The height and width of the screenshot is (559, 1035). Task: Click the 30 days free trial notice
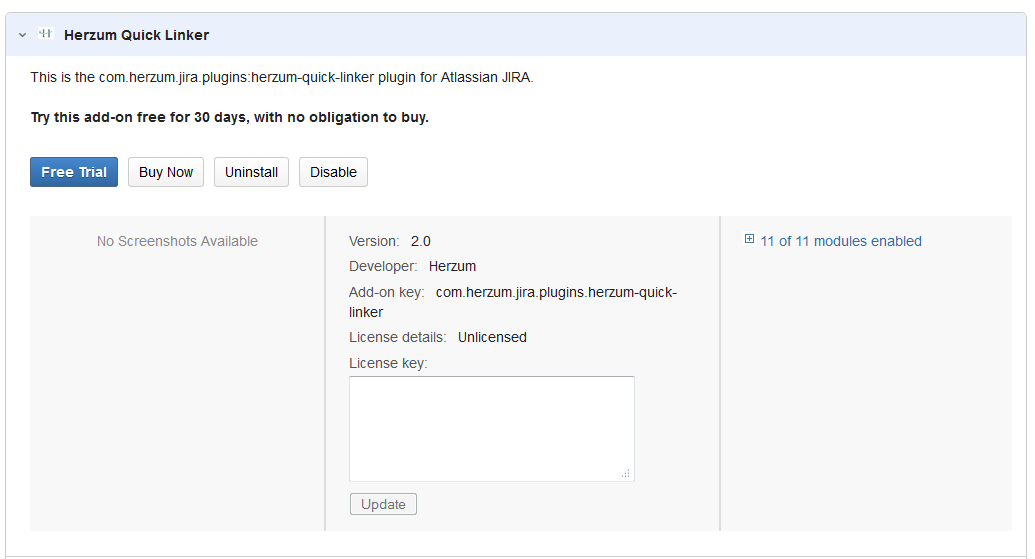pos(229,117)
